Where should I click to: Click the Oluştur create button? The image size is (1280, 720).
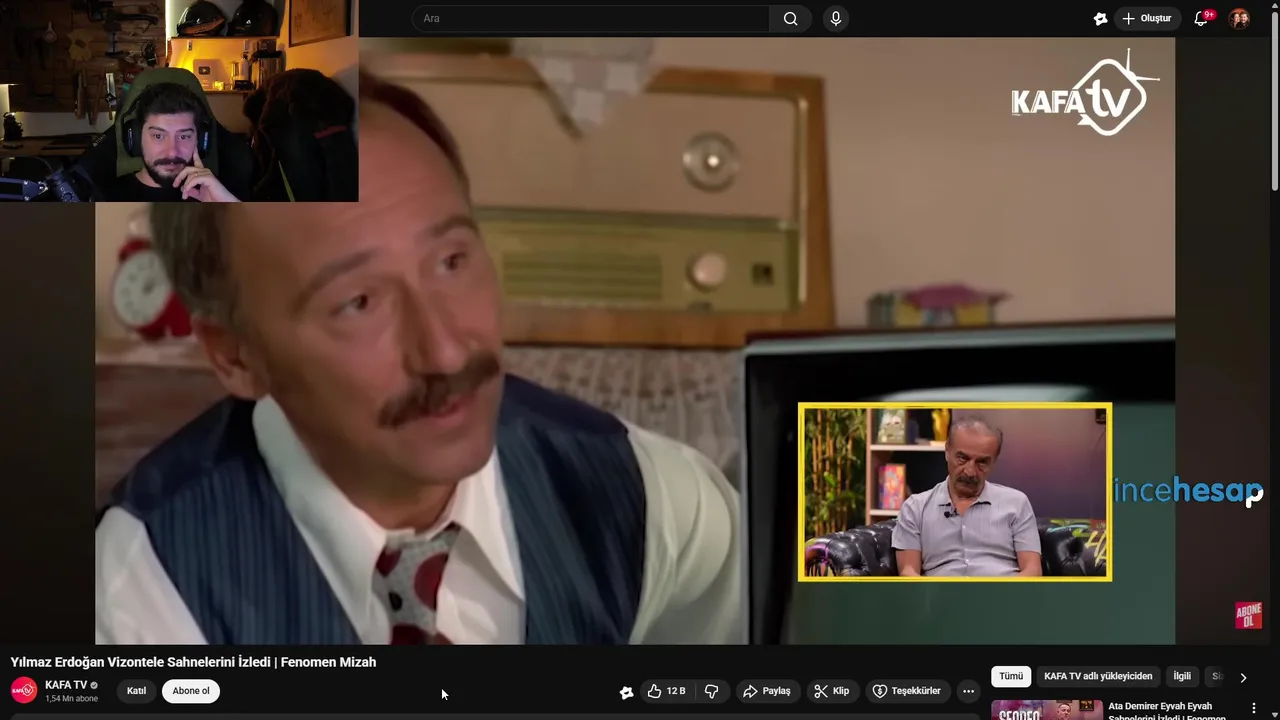pyautogui.click(x=1146, y=18)
